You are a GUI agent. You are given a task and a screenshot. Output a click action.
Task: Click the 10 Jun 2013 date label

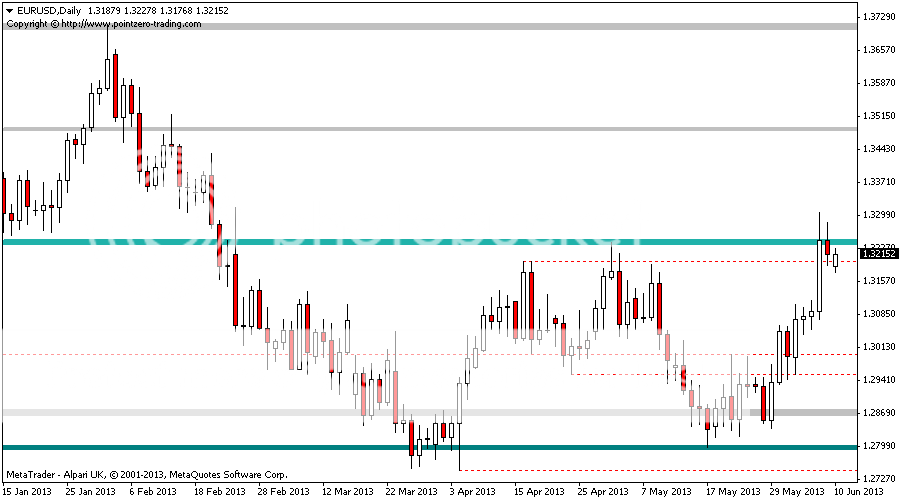point(859,491)
